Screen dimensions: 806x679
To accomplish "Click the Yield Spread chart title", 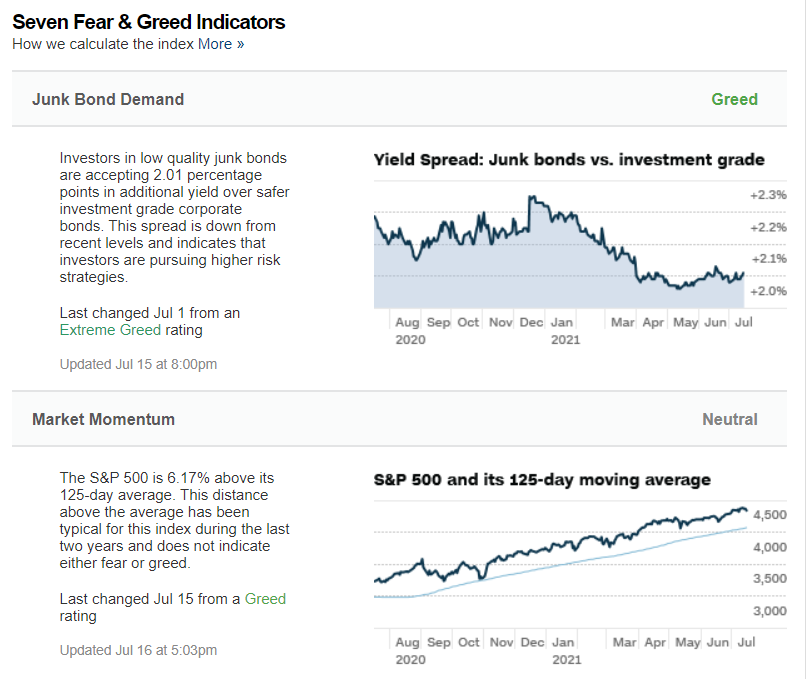I will (x=569, y=159).
